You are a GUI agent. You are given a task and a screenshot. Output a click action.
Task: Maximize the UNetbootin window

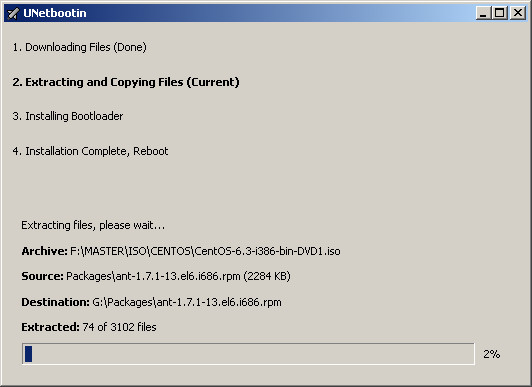point(500,13)
